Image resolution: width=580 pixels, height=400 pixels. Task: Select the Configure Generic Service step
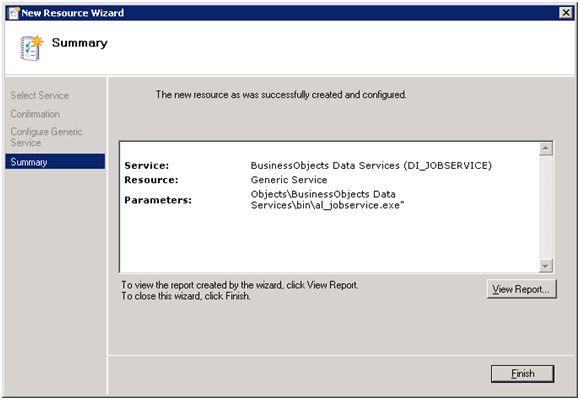[x=46, y=137]
